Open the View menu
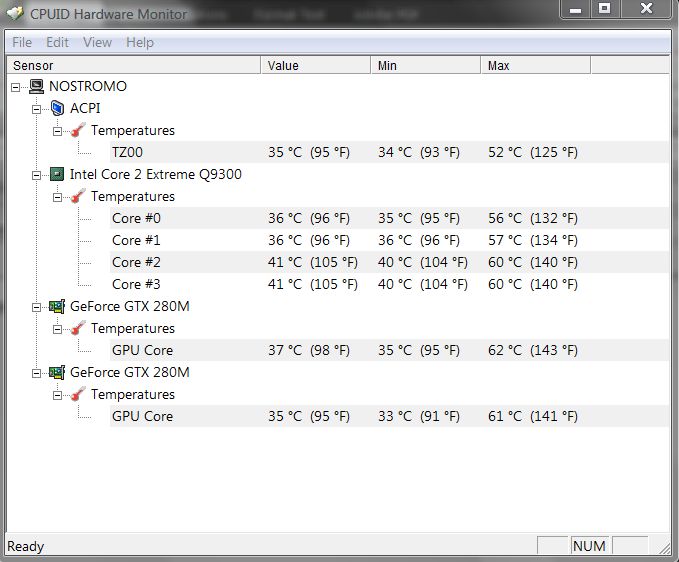 coord(97,42)
